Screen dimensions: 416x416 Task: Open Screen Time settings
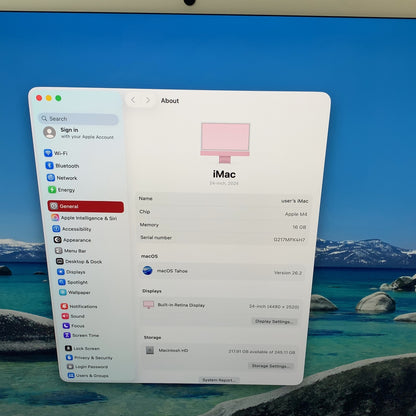(x=81, y=335)
